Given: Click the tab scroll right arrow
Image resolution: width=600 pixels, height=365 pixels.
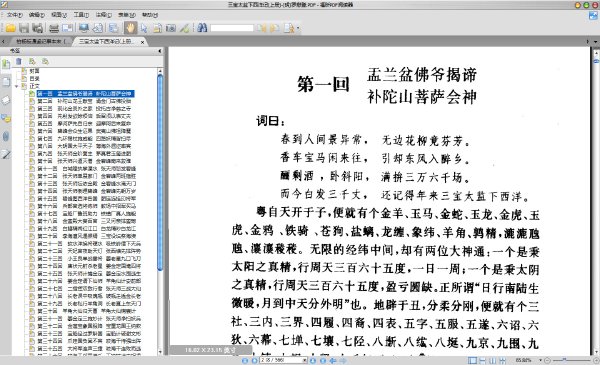Looking at the screenshot, I should pos(588,41).
